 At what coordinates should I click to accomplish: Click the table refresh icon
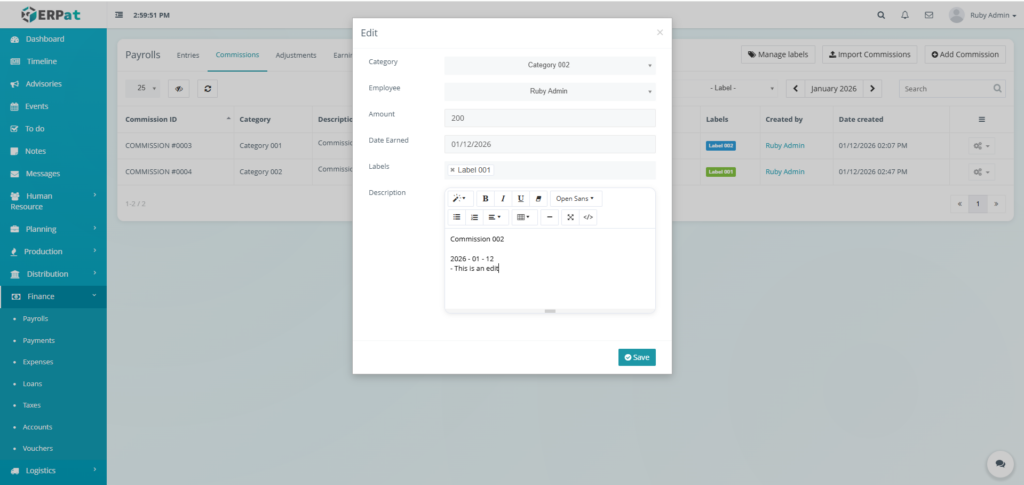point(207,89)
